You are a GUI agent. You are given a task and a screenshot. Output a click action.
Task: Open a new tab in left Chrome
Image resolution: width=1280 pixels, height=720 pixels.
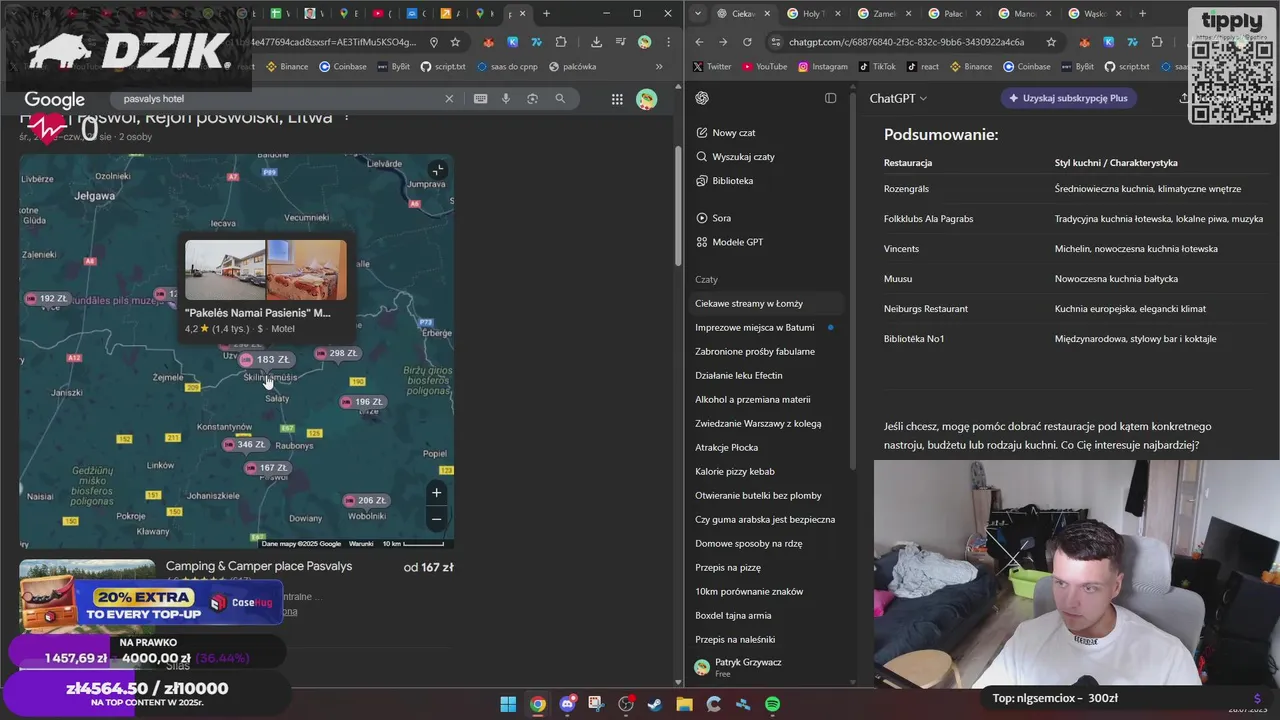pos(546,14)
